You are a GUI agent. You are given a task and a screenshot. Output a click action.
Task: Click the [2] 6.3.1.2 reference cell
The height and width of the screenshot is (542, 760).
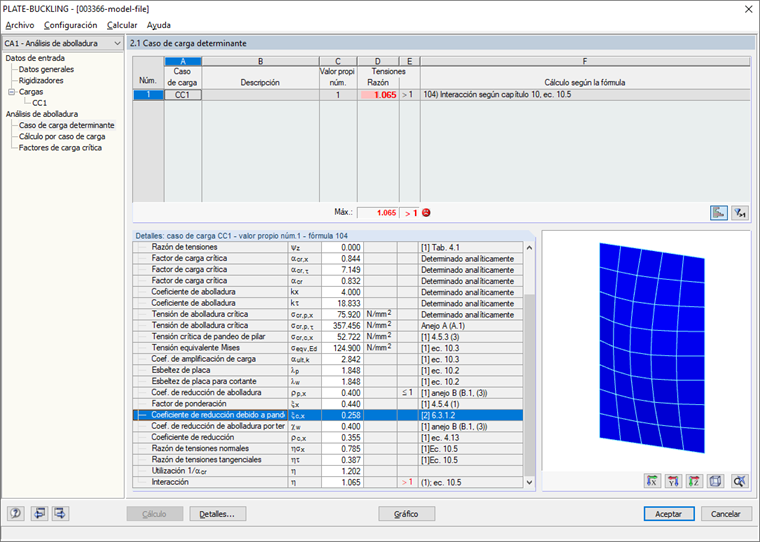tap(470, 415)
